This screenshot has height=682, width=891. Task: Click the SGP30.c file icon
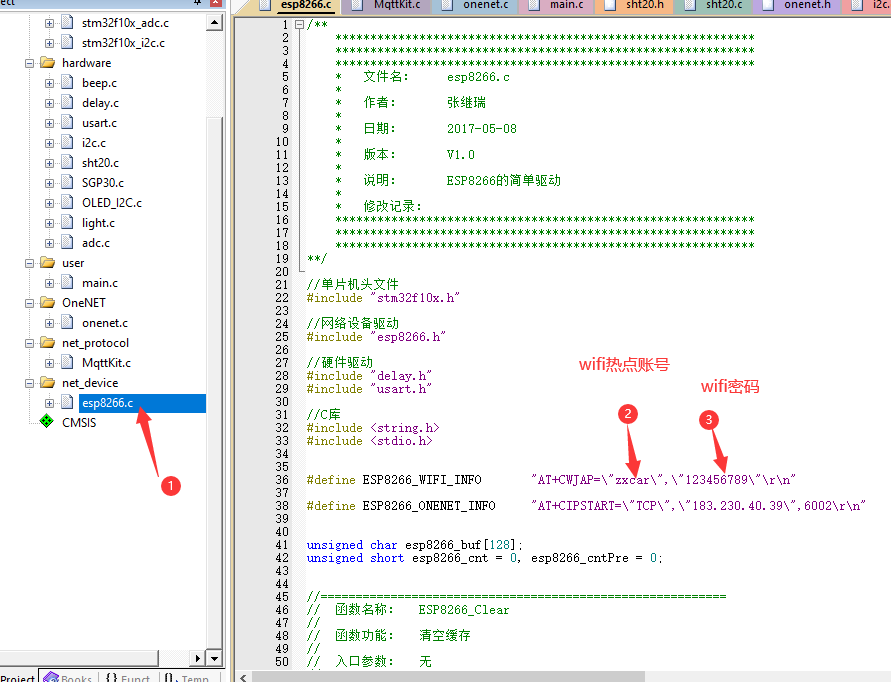point(67,182)
